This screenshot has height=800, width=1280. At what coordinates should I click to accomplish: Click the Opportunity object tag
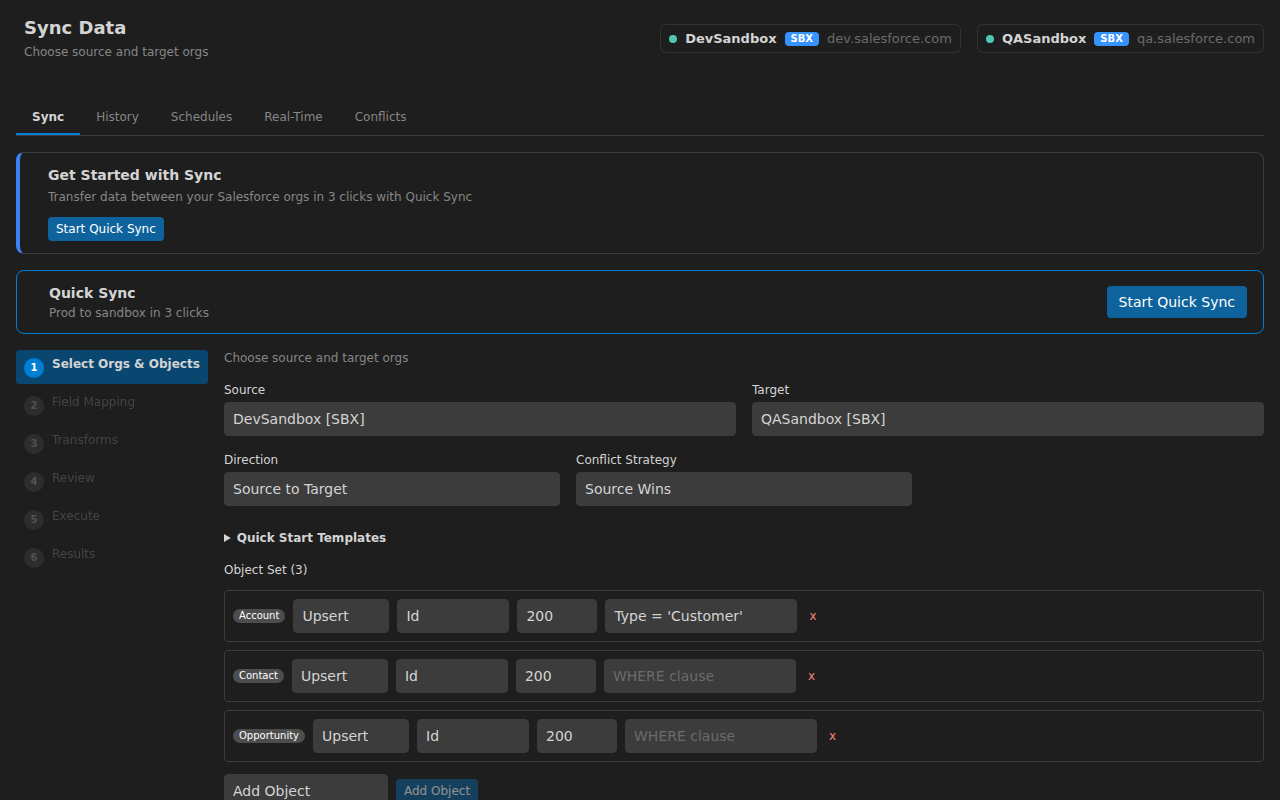coord(269,736)
